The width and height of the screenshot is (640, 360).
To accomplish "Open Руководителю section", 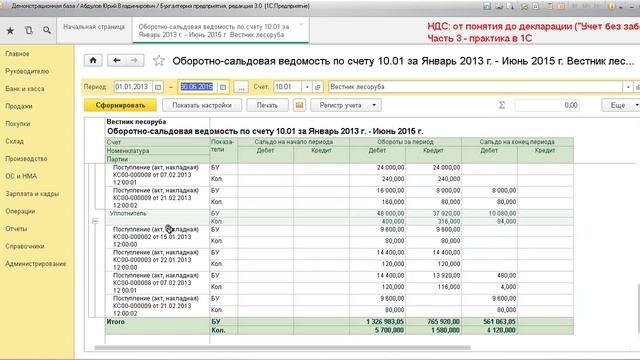I will pyautogui.click(x=27, y=71).
